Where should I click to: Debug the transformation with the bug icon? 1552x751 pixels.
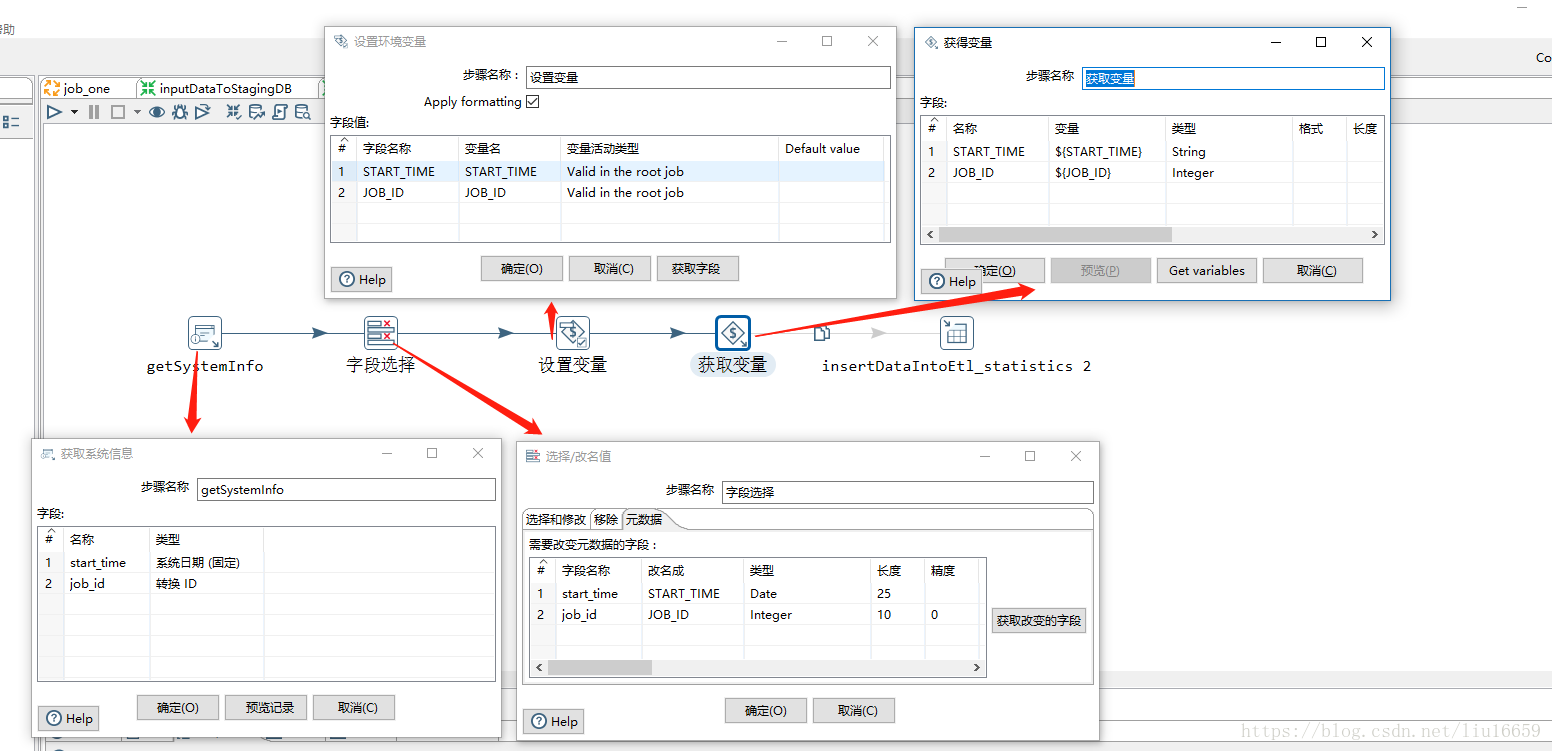[180, 112]
